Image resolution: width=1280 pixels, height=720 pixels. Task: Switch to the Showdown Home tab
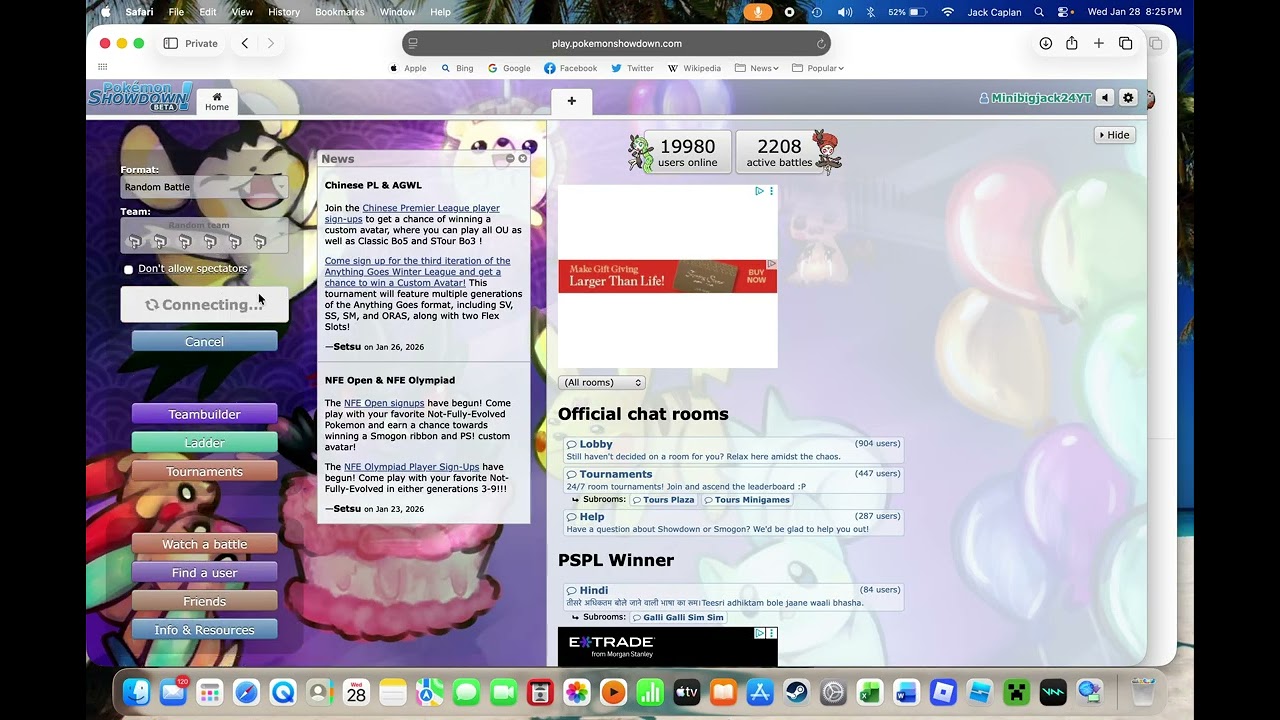click(217, 102)
